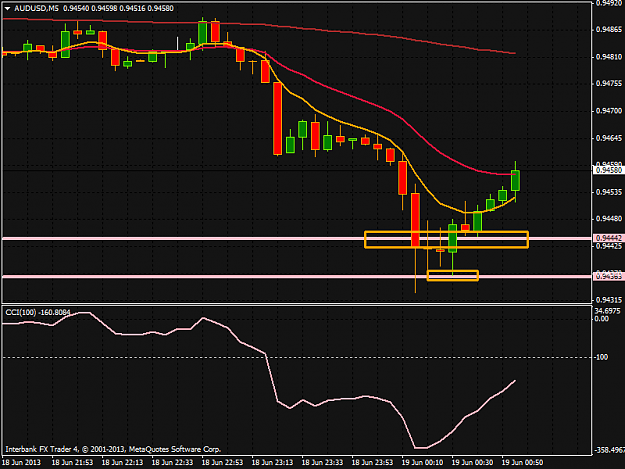Click the 0.94480 price axis label
625x469 pixels.
click(609, 219)
